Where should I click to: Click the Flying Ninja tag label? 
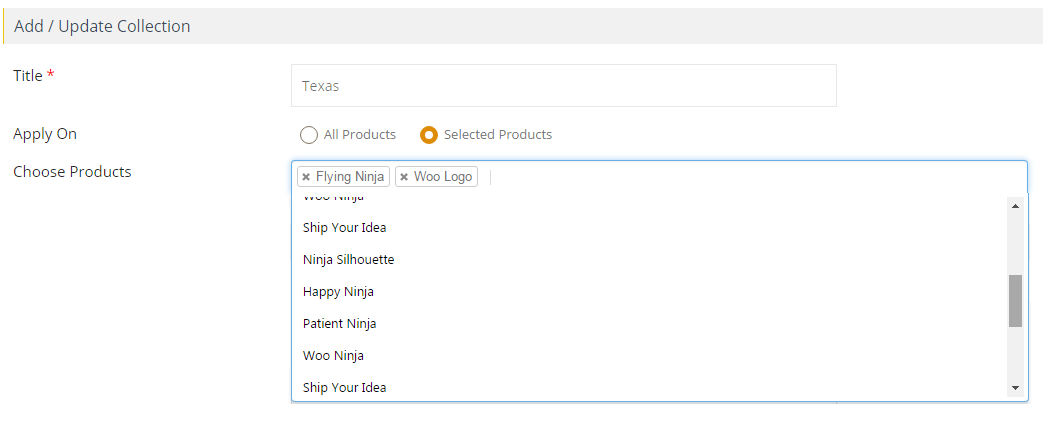350,177
